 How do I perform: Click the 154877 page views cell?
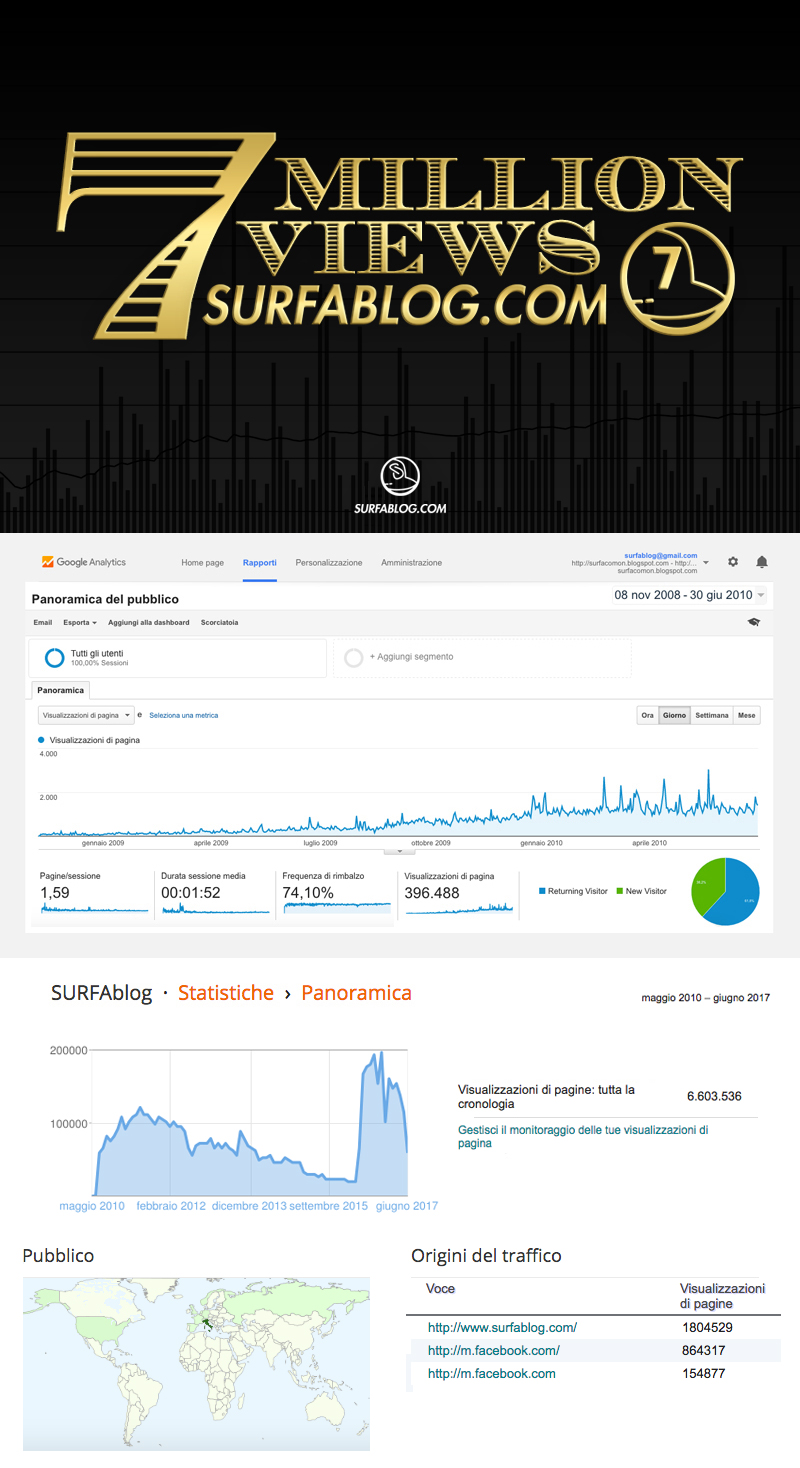704,1374
